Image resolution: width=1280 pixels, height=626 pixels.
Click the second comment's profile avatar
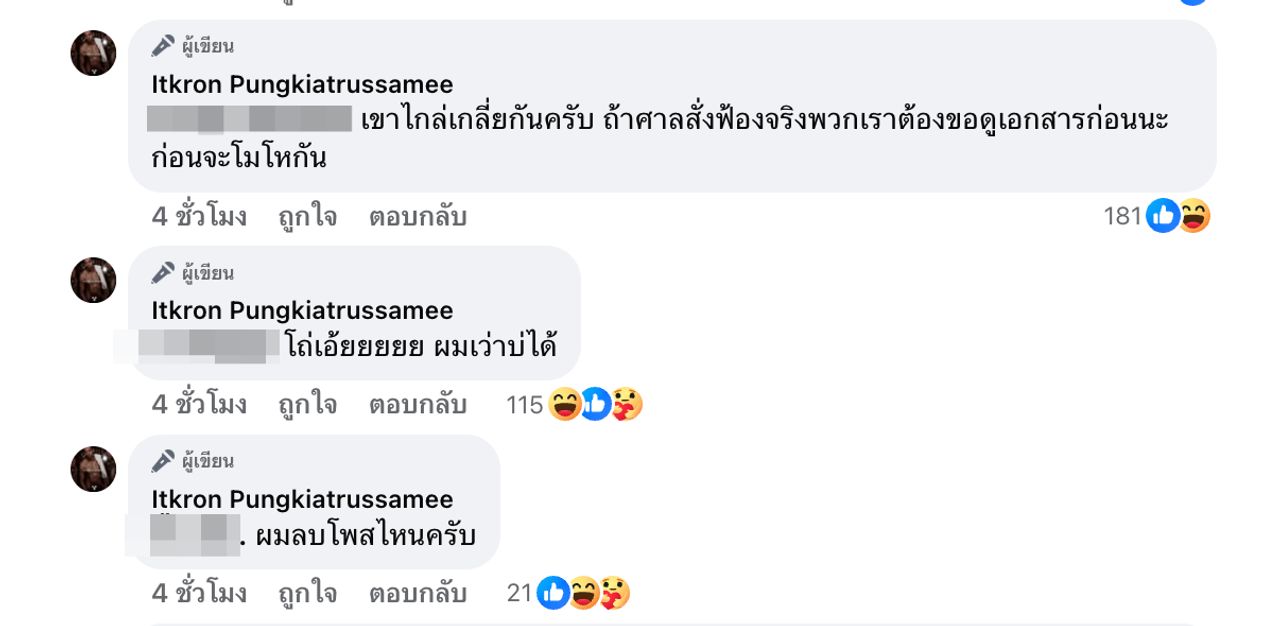(x=93, y=280)
